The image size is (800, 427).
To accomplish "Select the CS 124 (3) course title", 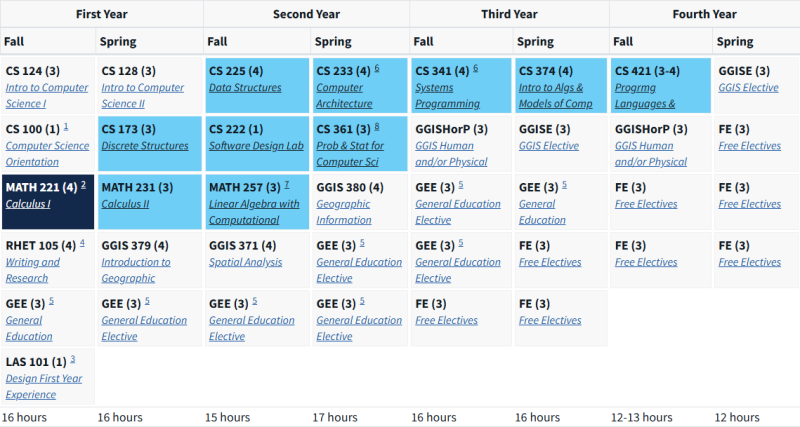I will coord(33,71).
